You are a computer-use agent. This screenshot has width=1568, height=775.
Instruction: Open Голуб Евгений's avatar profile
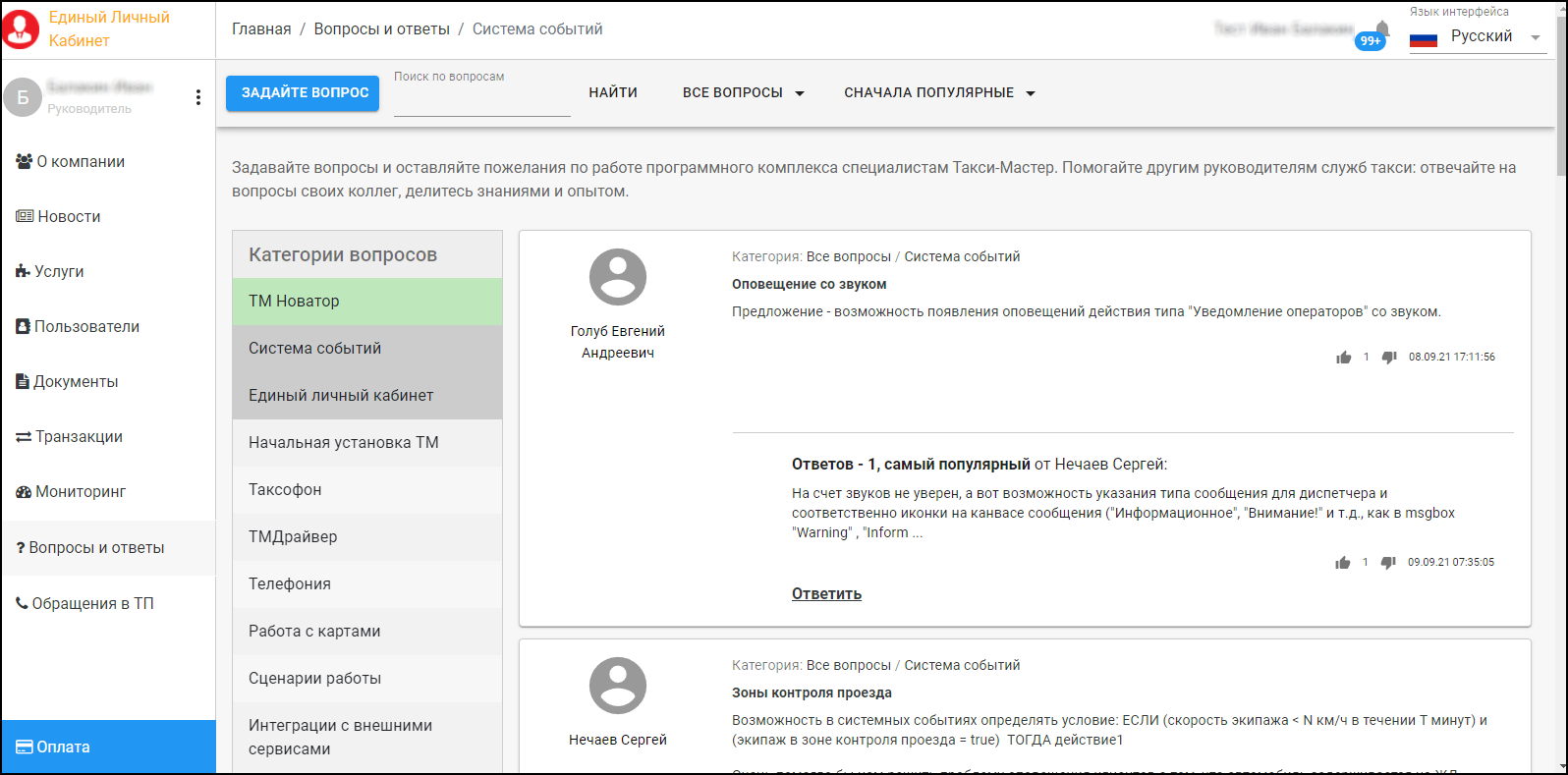point(617,277)
